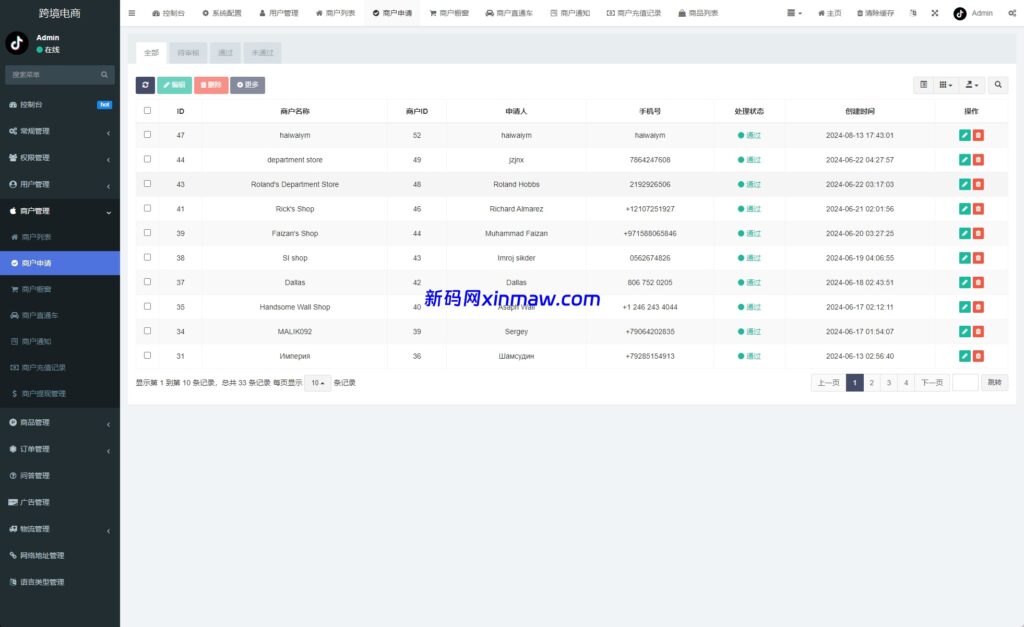Click the TikTok logo next to Admin
1024x627 pixels.
coord(959,14)
